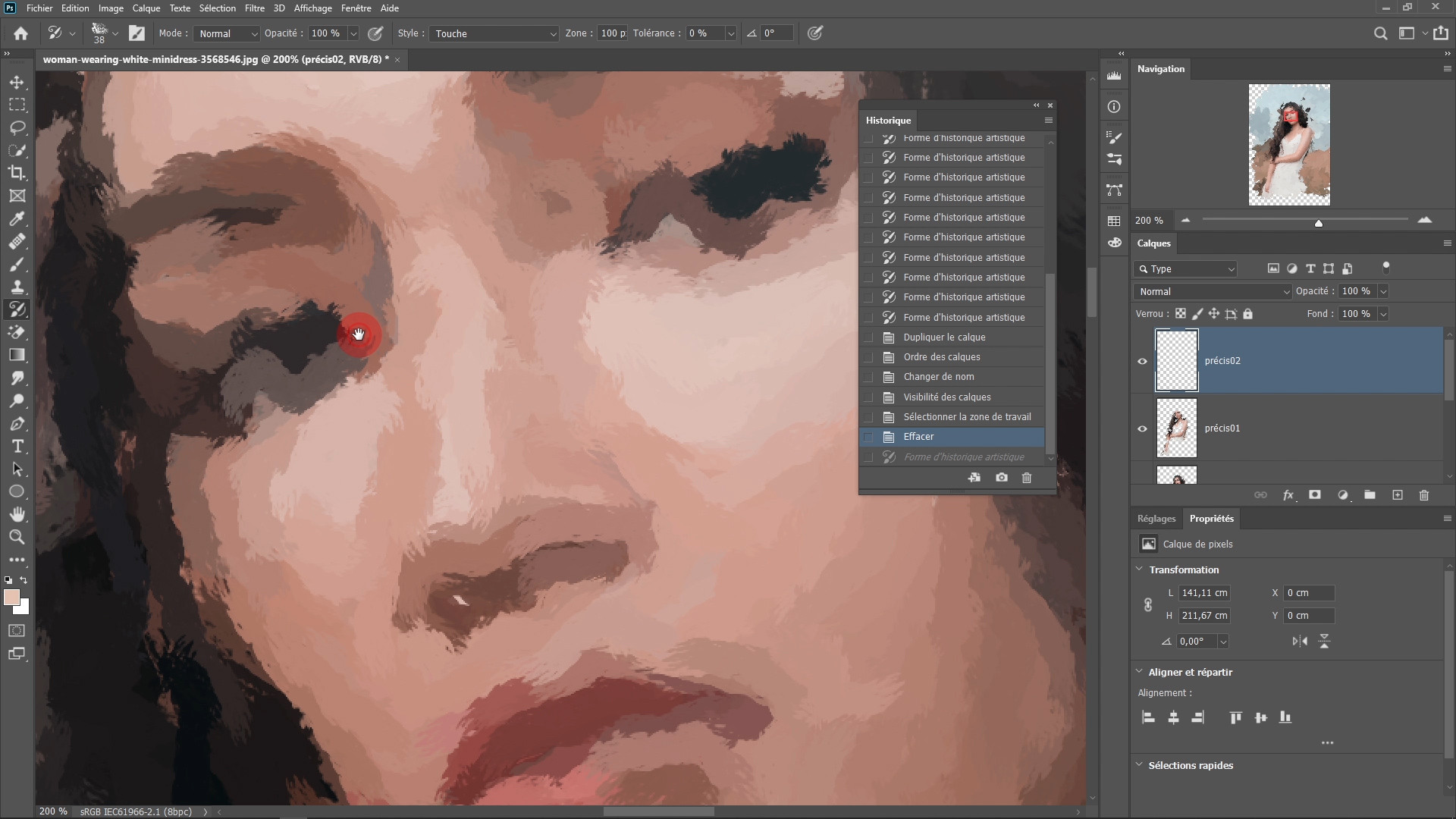Select the Crop tool
The height and width of the screenshot is (819, 1456).
pos(17,173)
